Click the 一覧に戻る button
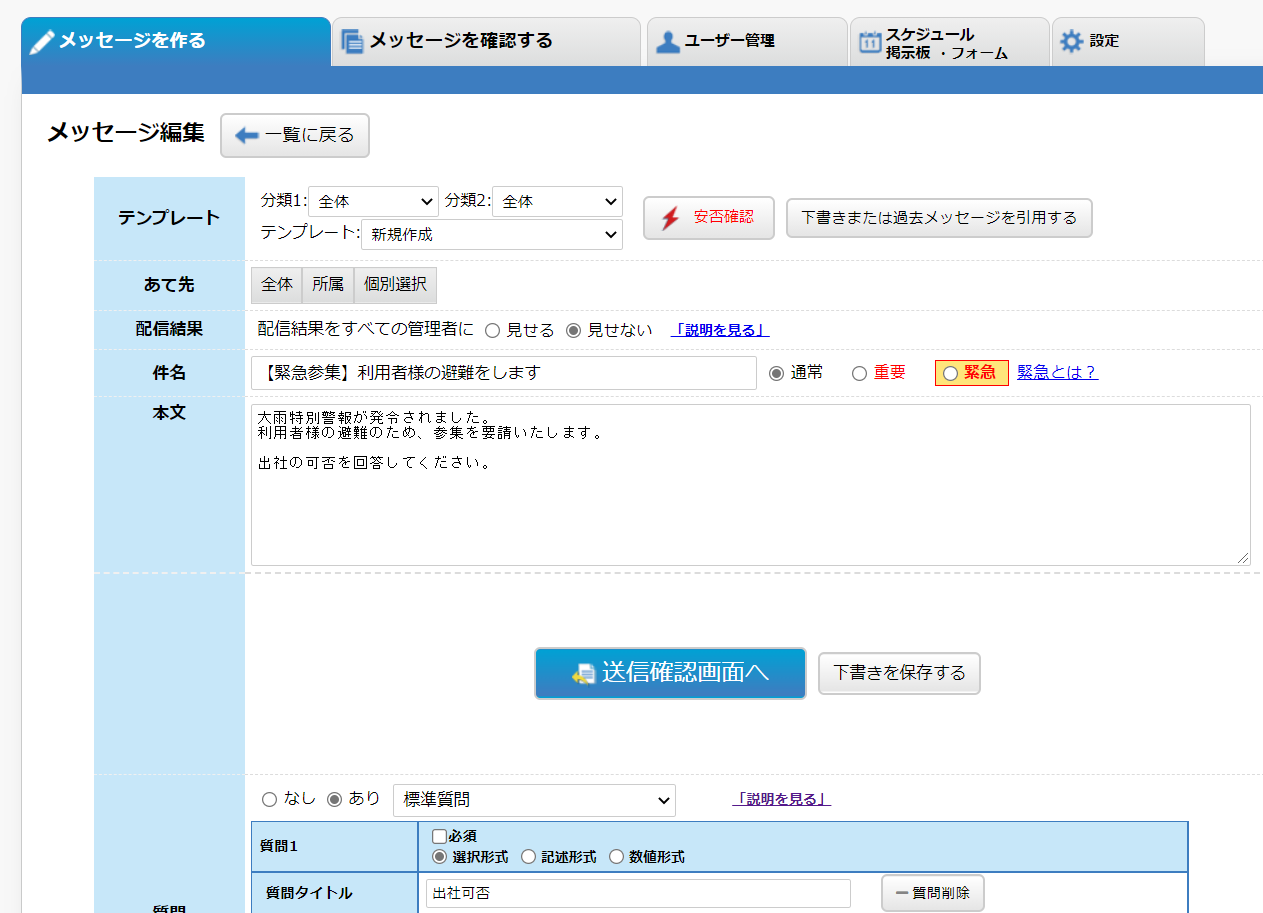Image resolution: width=1263 pixels, height=913 pixels. [295, 135]
